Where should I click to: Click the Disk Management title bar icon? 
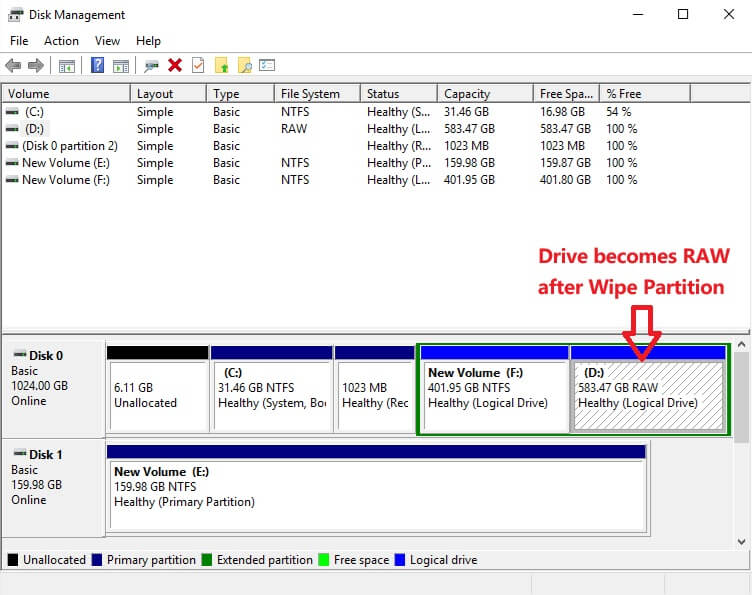tap(15, 15)
